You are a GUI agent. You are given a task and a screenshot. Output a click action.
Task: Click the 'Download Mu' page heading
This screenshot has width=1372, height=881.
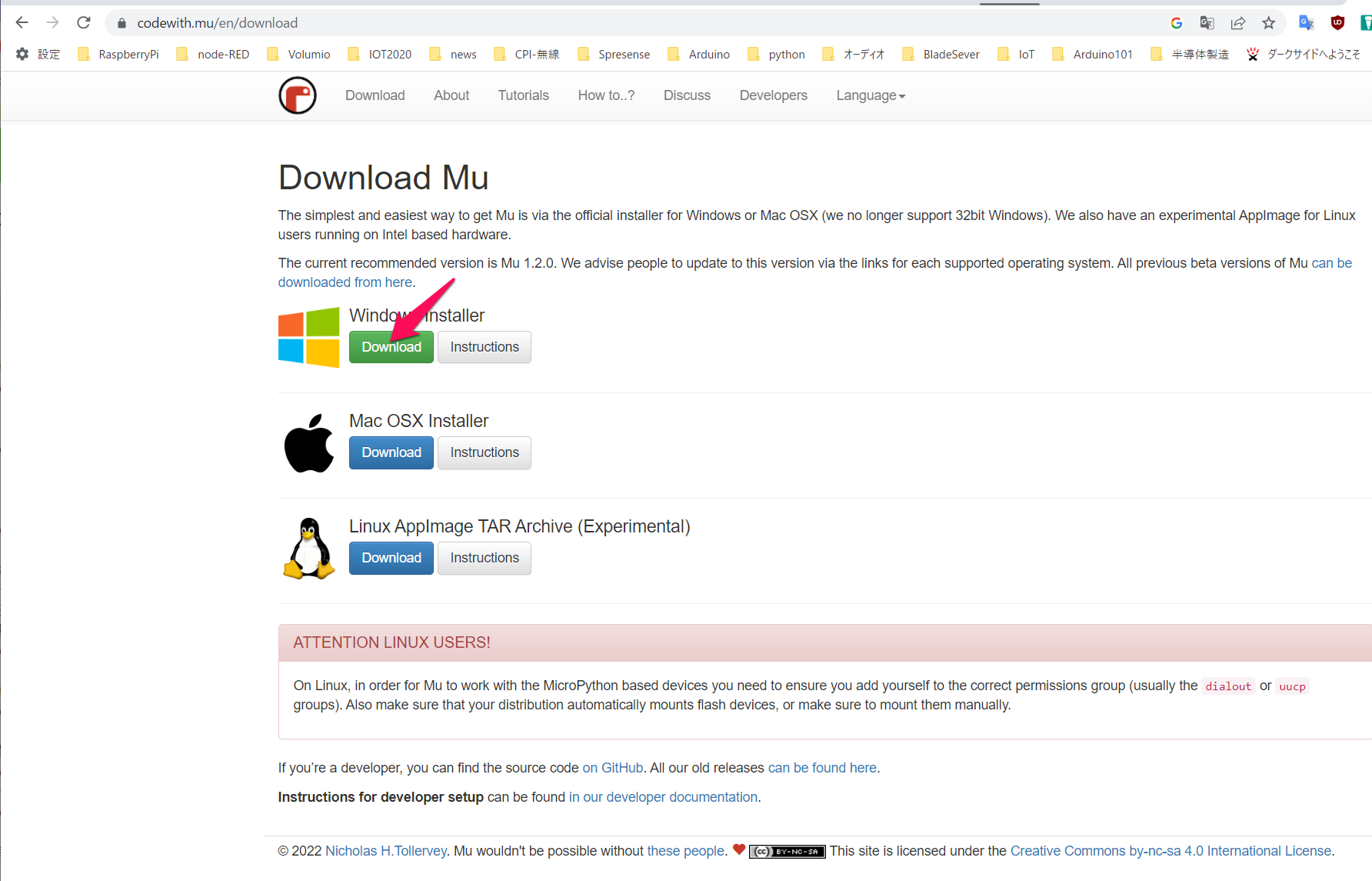click(x=384, y=178)
